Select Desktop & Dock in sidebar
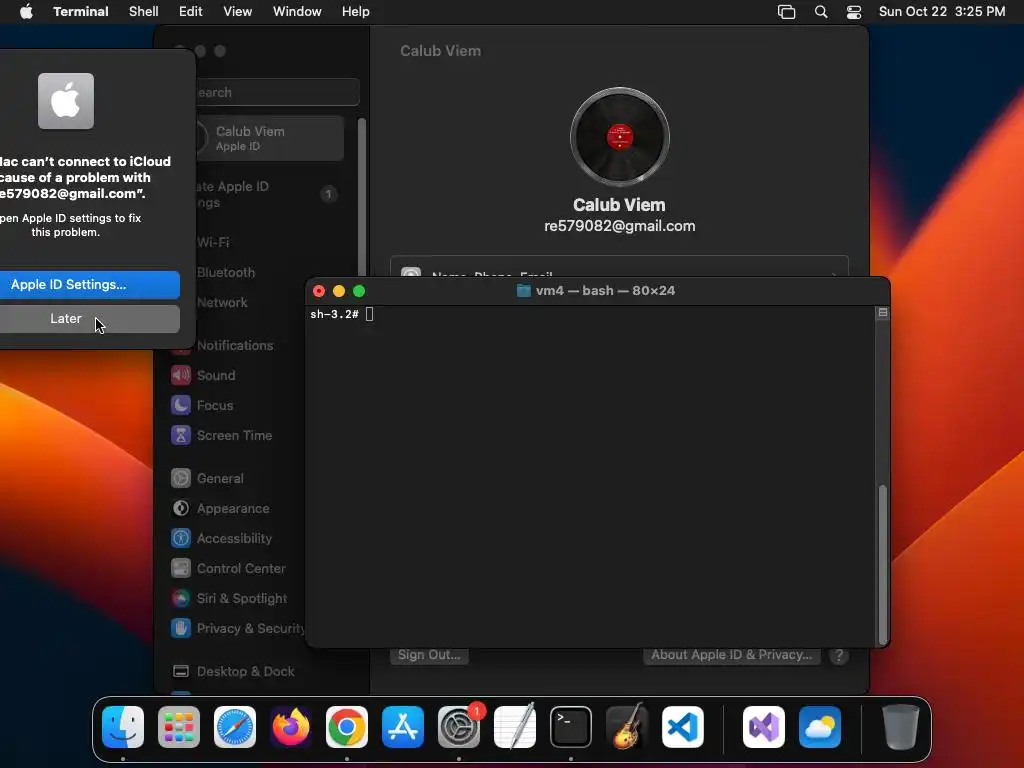 click(233, 671)
